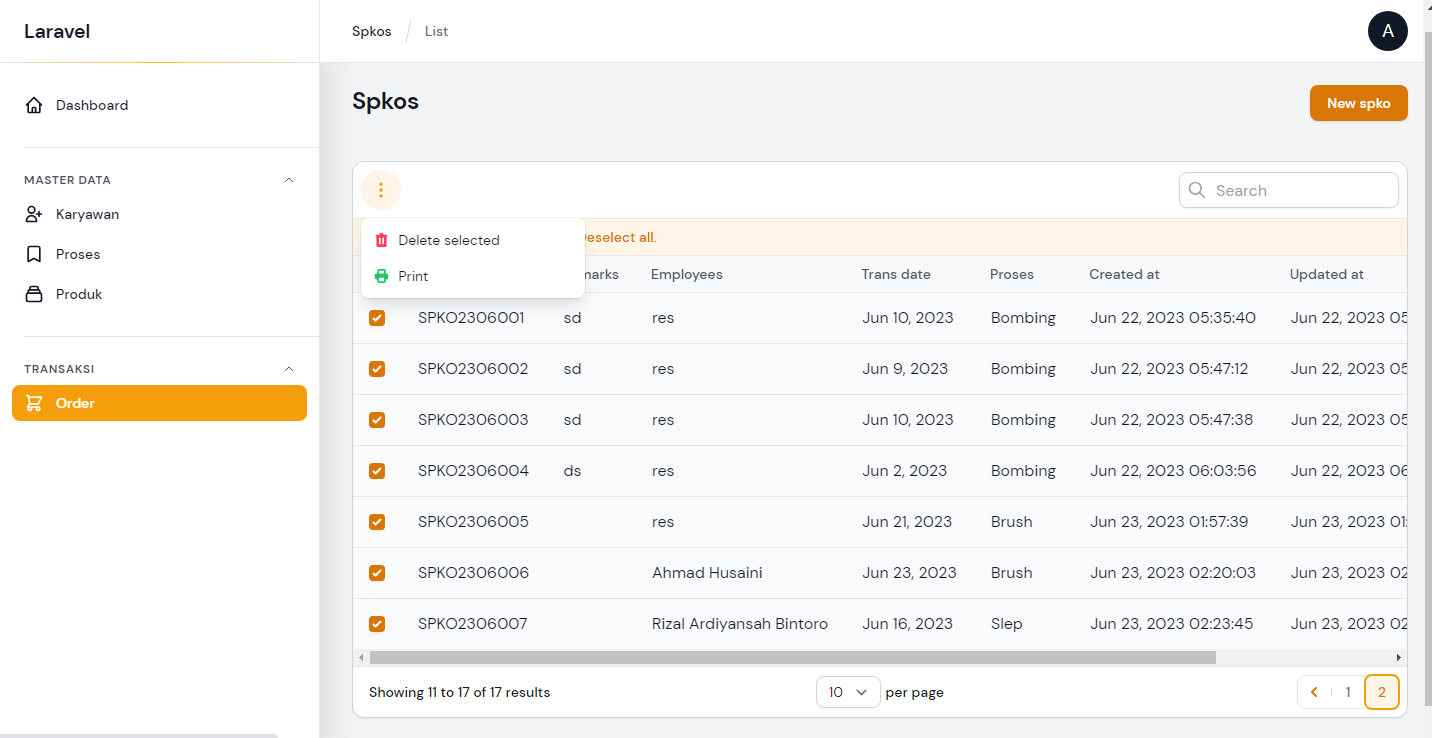Click Jun 22, 2023 06:03:56 created cell
Image resolution: width=1432 pixels, height=738 pixels.
pyautogui.click(x=1173, y=471)
